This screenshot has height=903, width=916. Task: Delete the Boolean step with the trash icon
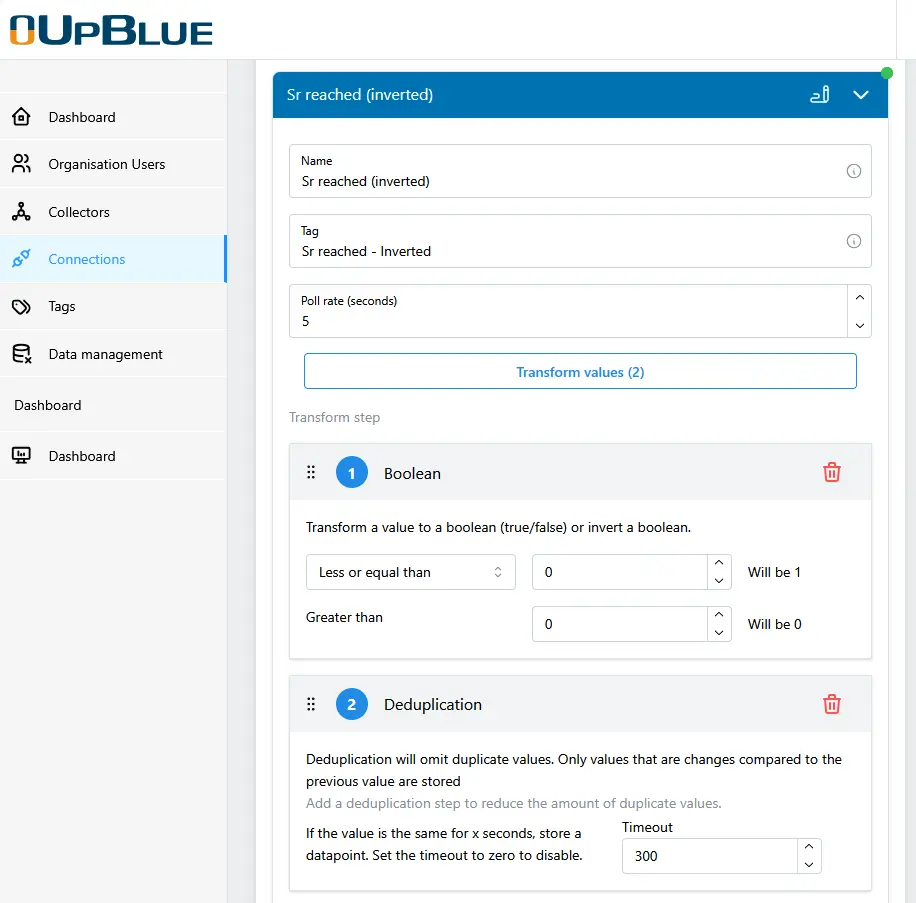click(x=831, y=472)
